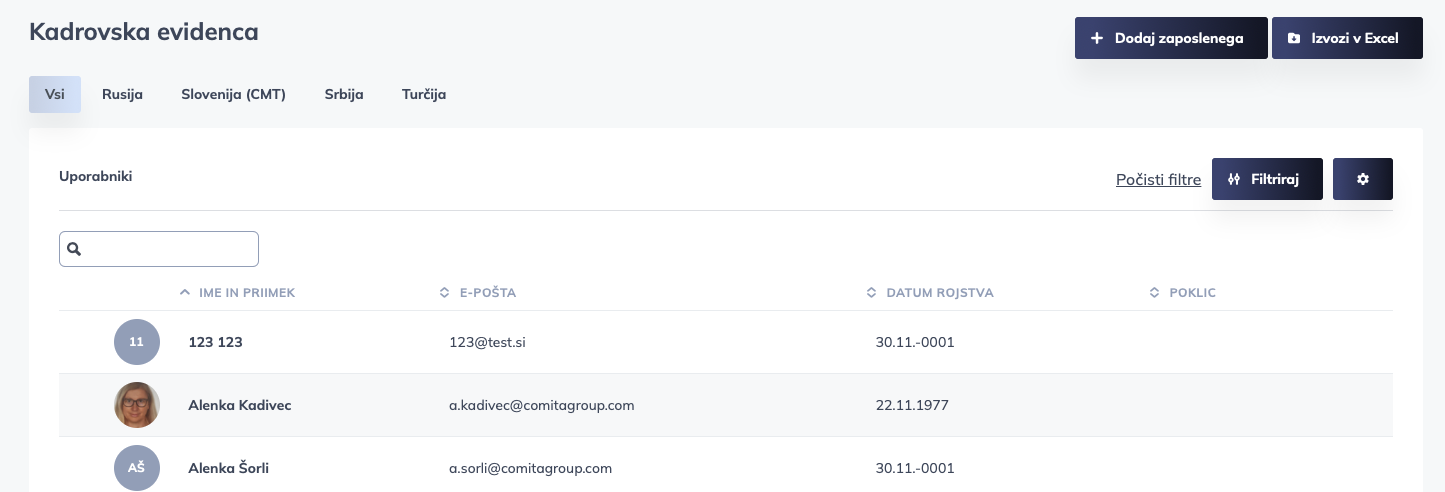This screenshot has width=1445, height=492.
Task: Switch to the Rusija tab
Action: click(122, 95)
